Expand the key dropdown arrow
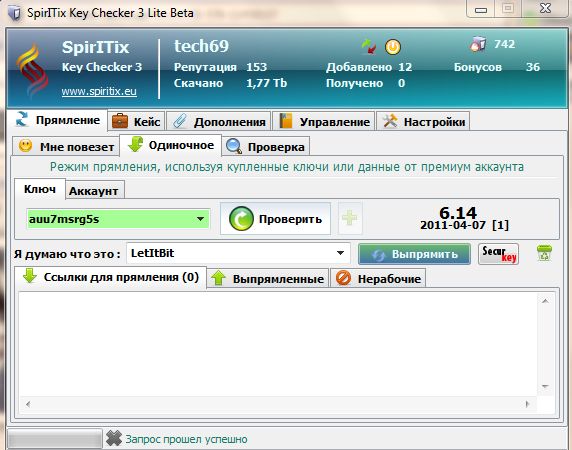This screenshot has height=450, width=572. 200,219
